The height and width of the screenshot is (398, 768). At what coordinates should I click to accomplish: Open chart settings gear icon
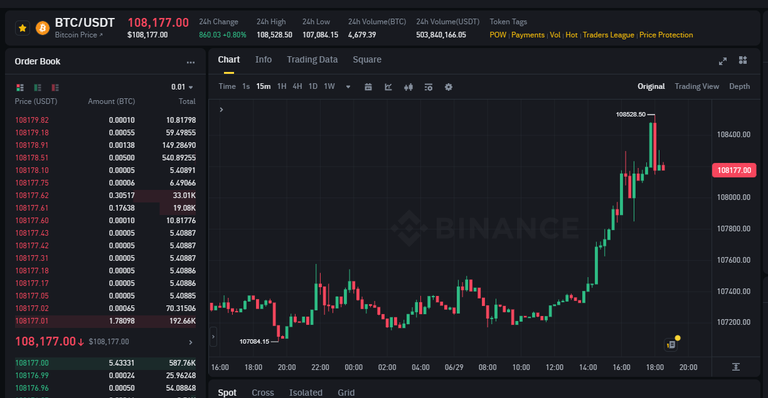tap(448, 87)
